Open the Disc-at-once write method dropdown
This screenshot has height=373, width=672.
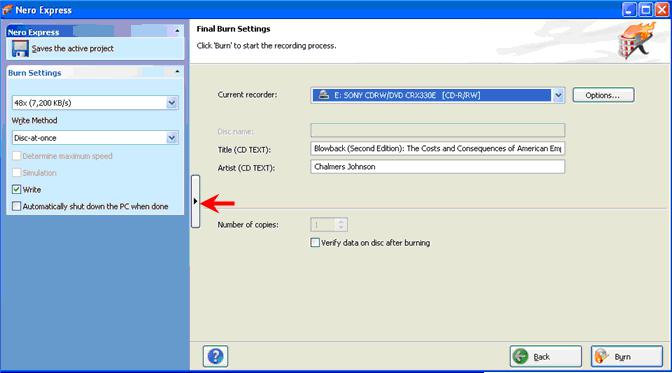pyautogui.click(x=172, y=138)
